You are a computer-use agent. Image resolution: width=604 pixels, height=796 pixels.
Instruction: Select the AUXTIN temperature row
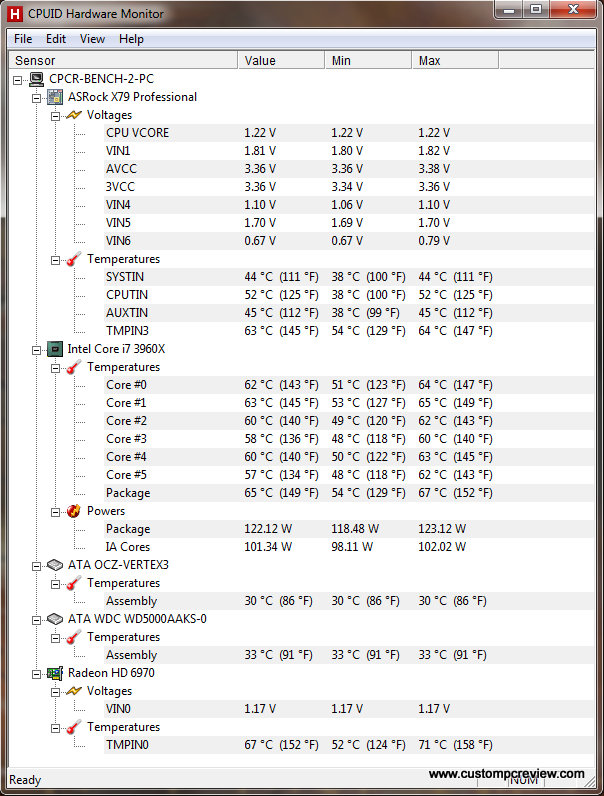point(349,313)
